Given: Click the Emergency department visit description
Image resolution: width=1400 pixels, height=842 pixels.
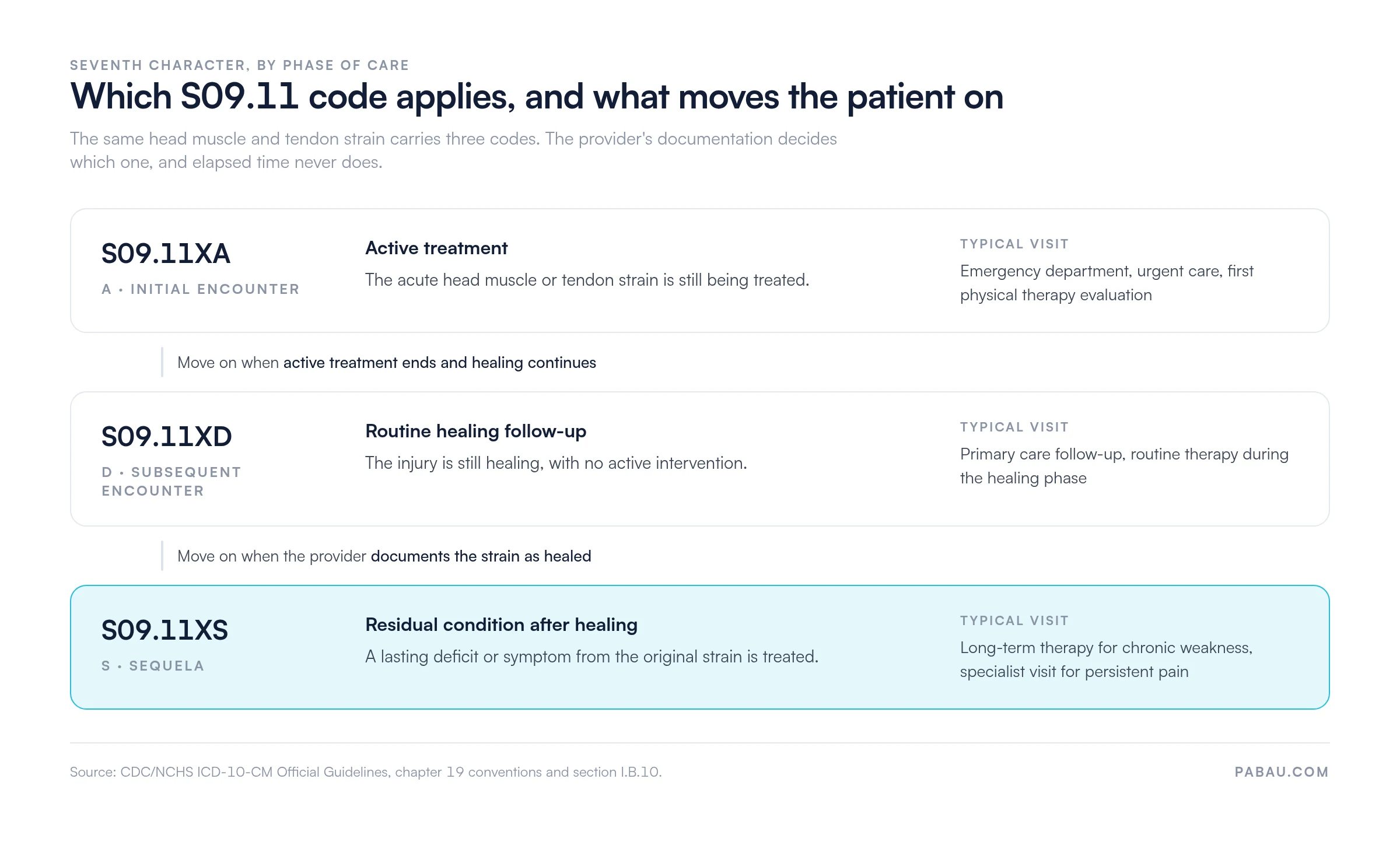Looking at the screenshot, I should click(x=1107, y=283).
